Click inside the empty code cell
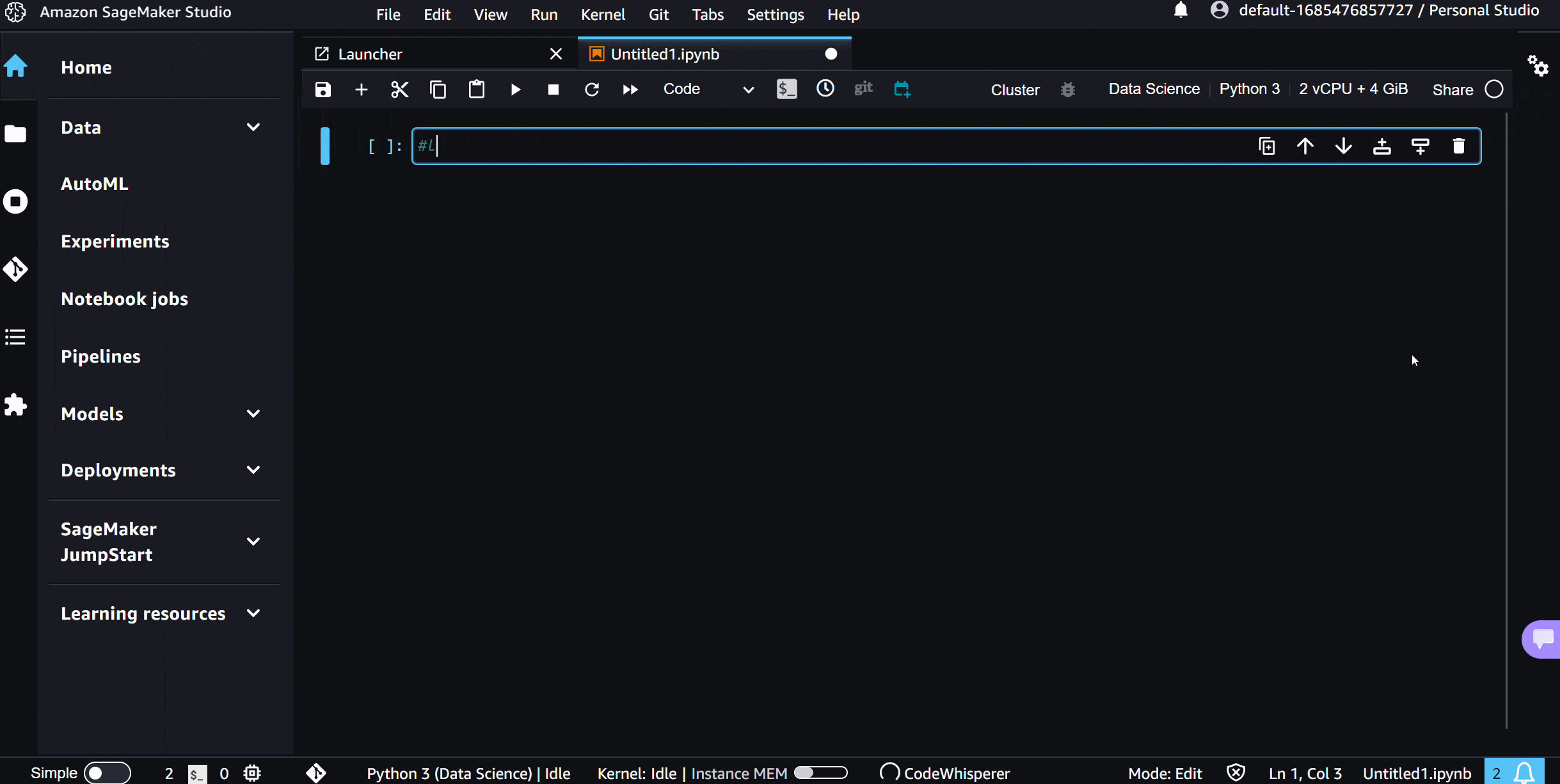 pyautogui.click(x=768, y=146)
